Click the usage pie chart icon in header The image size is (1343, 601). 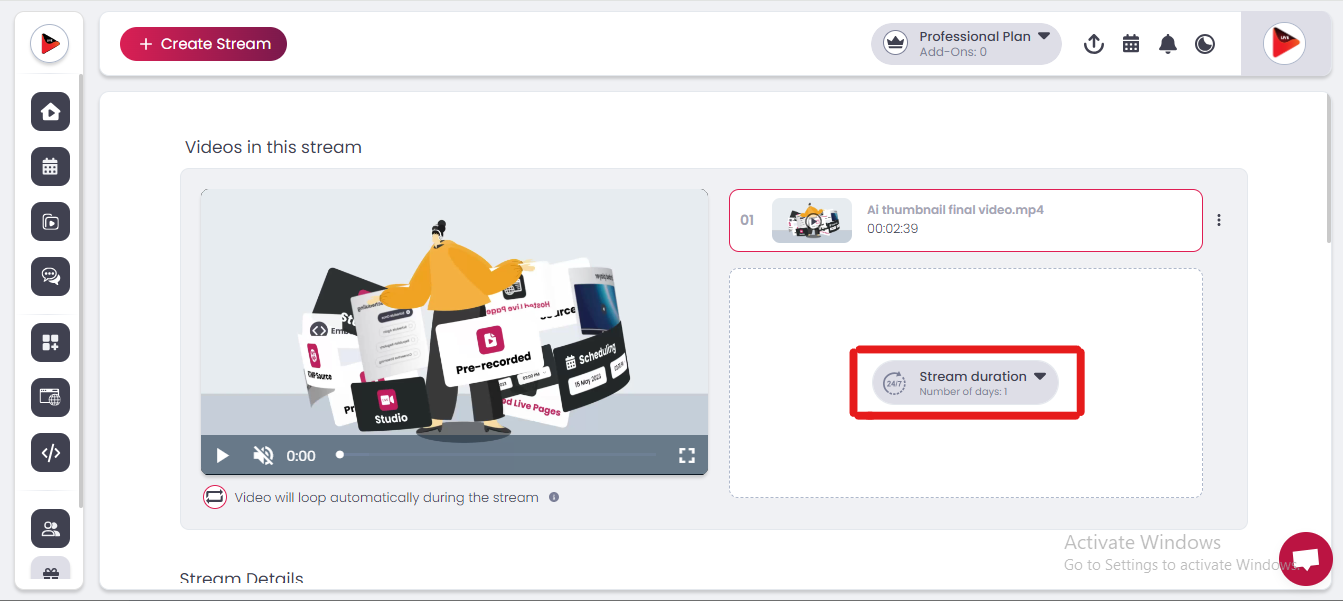pos(1205,44)
